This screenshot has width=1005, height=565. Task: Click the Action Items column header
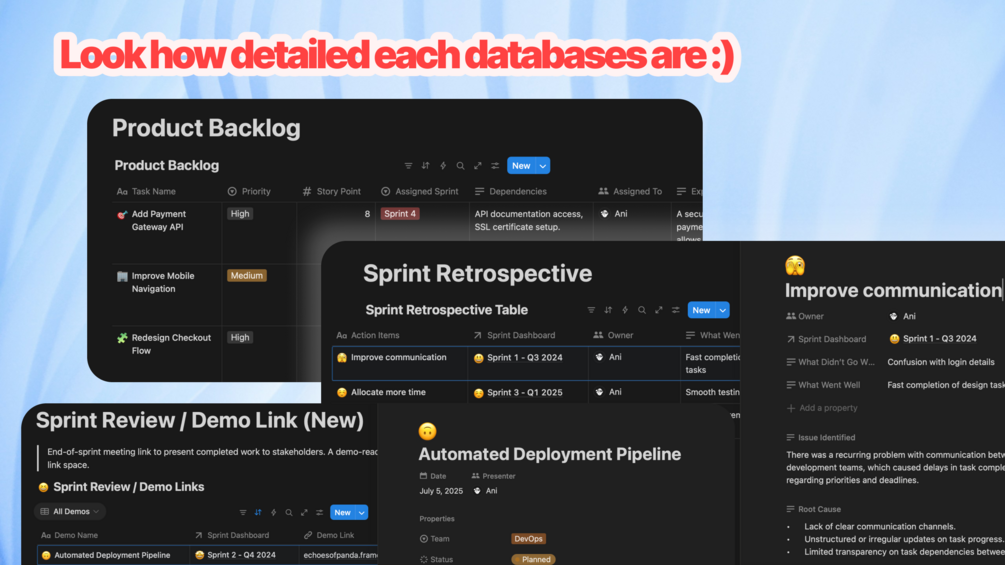(368, 335)
